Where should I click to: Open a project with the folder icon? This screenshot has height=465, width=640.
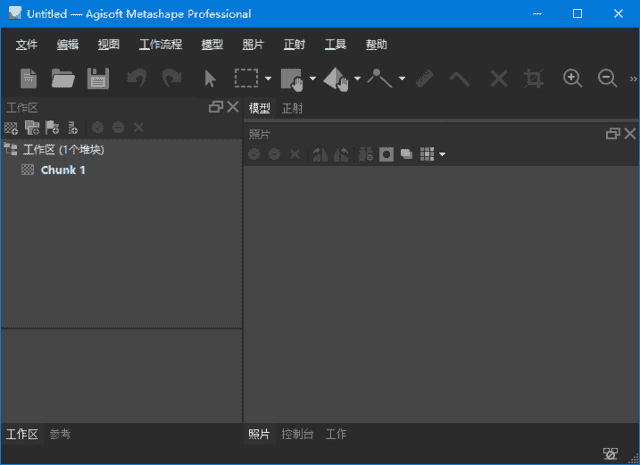(x=63, y=78)
